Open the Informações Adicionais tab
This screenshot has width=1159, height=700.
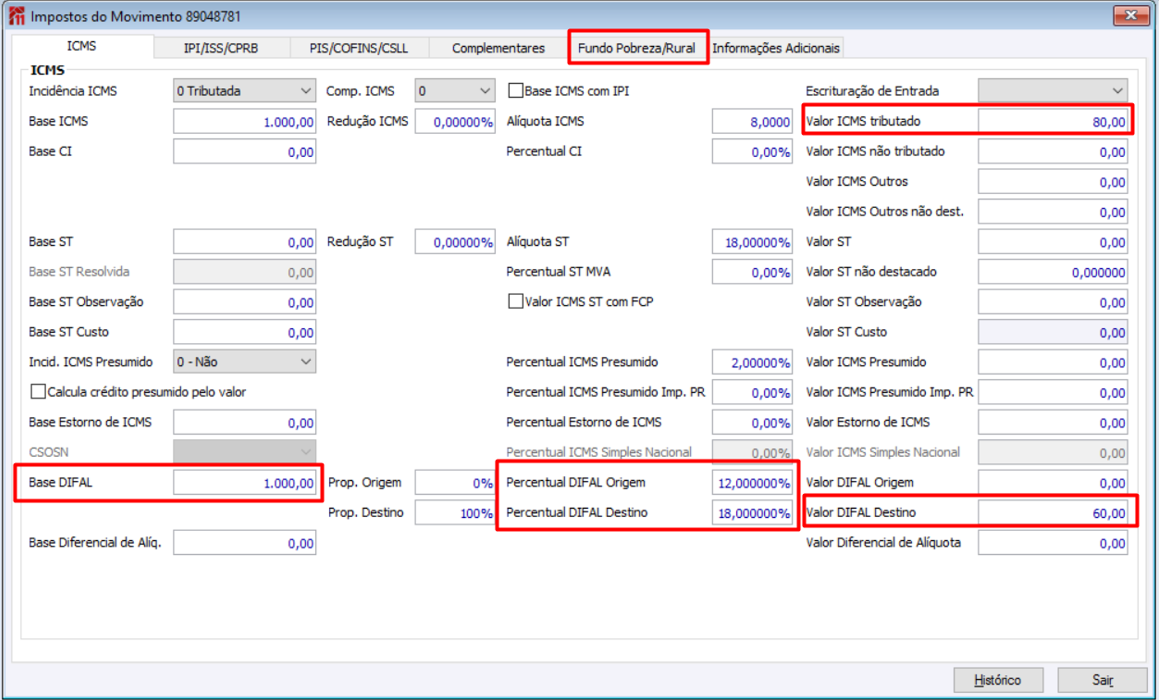(775, 48)
